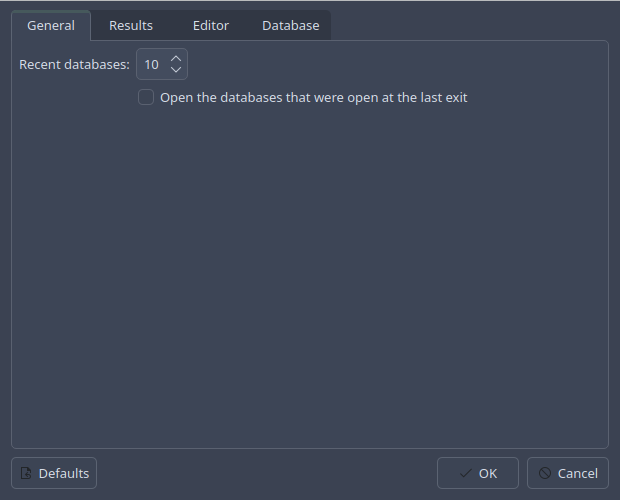
Task: Cancel the preferences dialog
Action: point(568,473)
